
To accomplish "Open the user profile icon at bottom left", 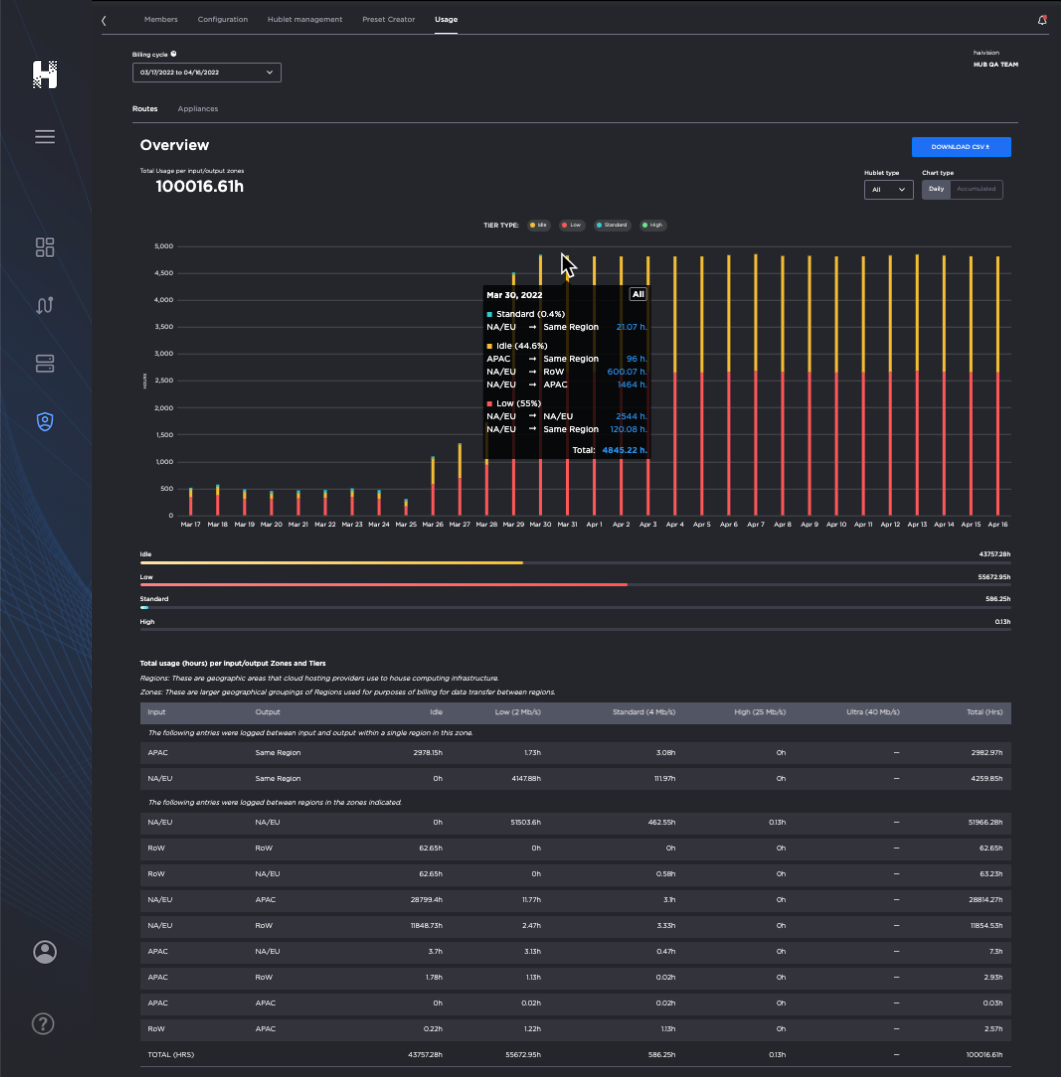I will (x=44, y=952).
